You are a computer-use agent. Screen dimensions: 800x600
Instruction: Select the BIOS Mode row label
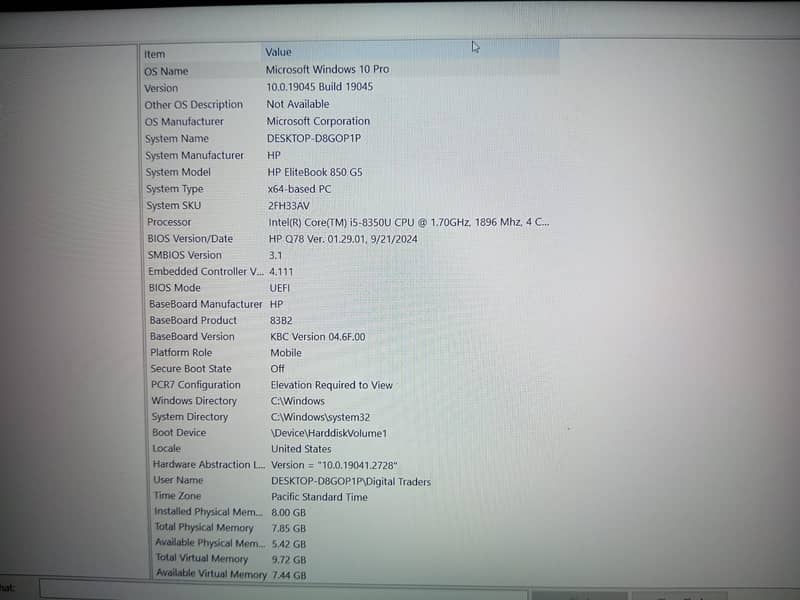pyautogui.click(x=174, y=288)
